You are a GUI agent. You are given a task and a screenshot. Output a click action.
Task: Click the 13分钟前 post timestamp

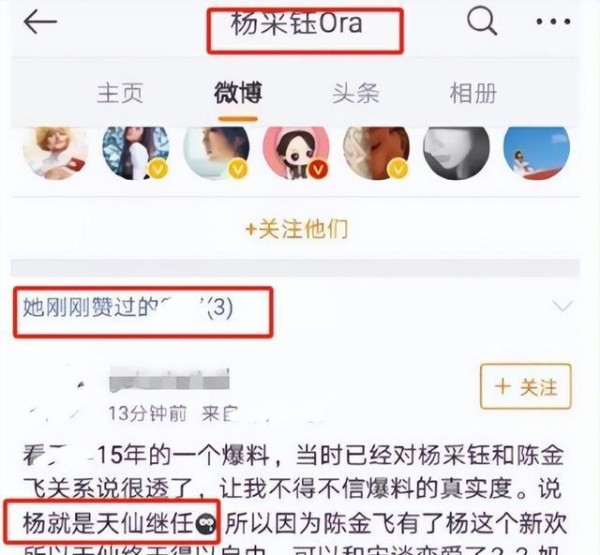(147, 414)
